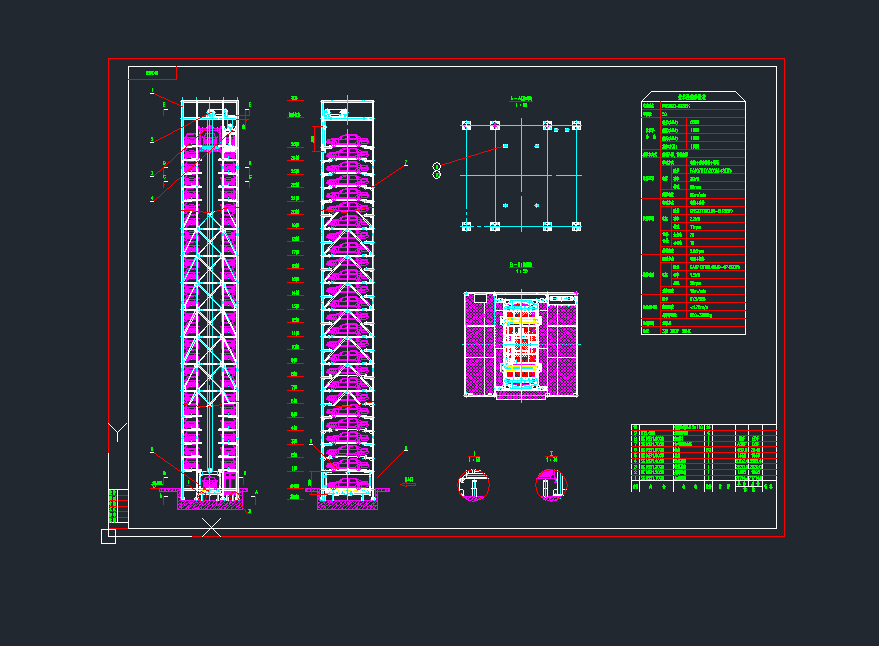Click the parts list table at bottom right
The width and height of the screenshot is (879, 646).
coord(703,458)
